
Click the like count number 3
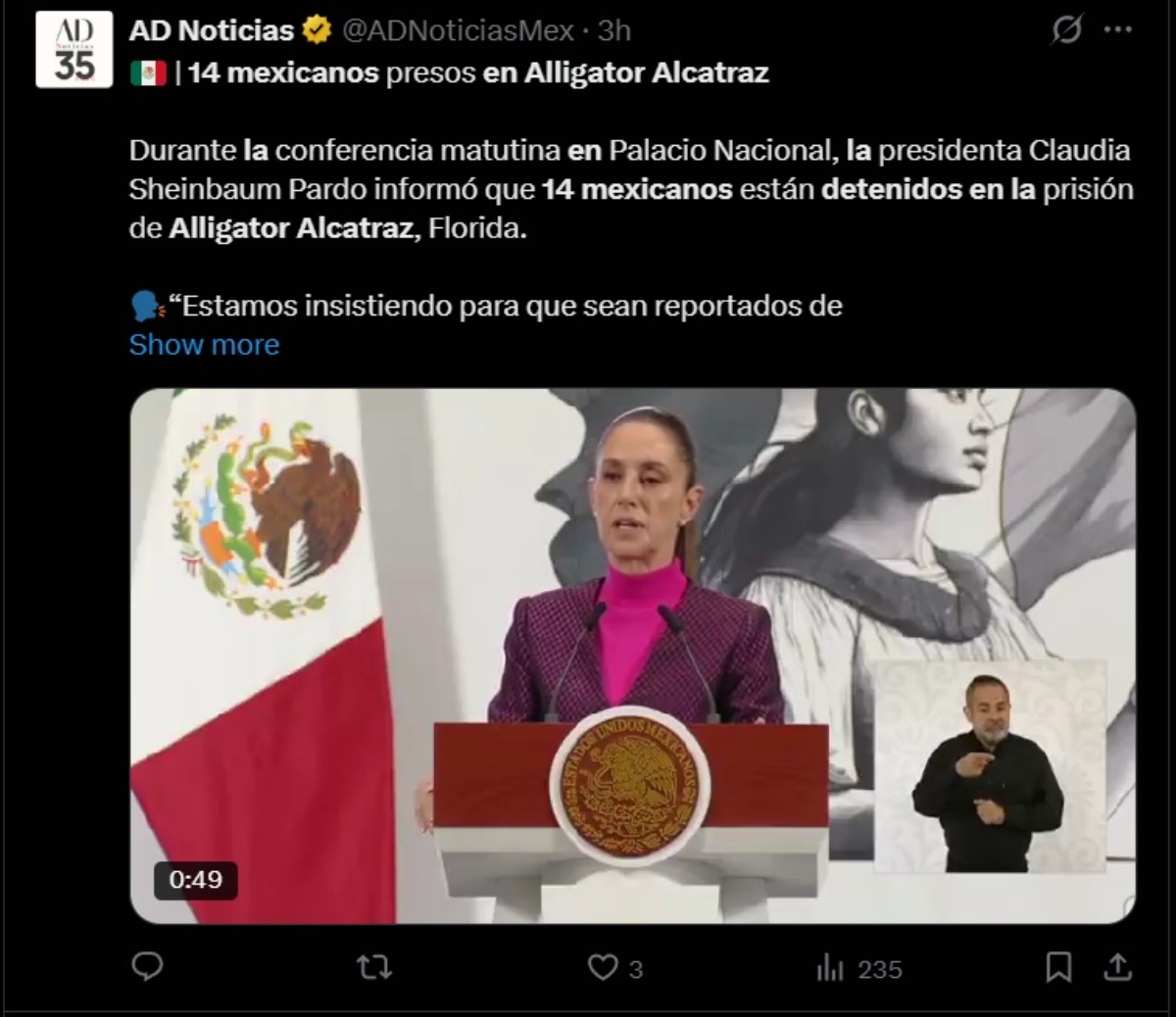tap(635, 970)
